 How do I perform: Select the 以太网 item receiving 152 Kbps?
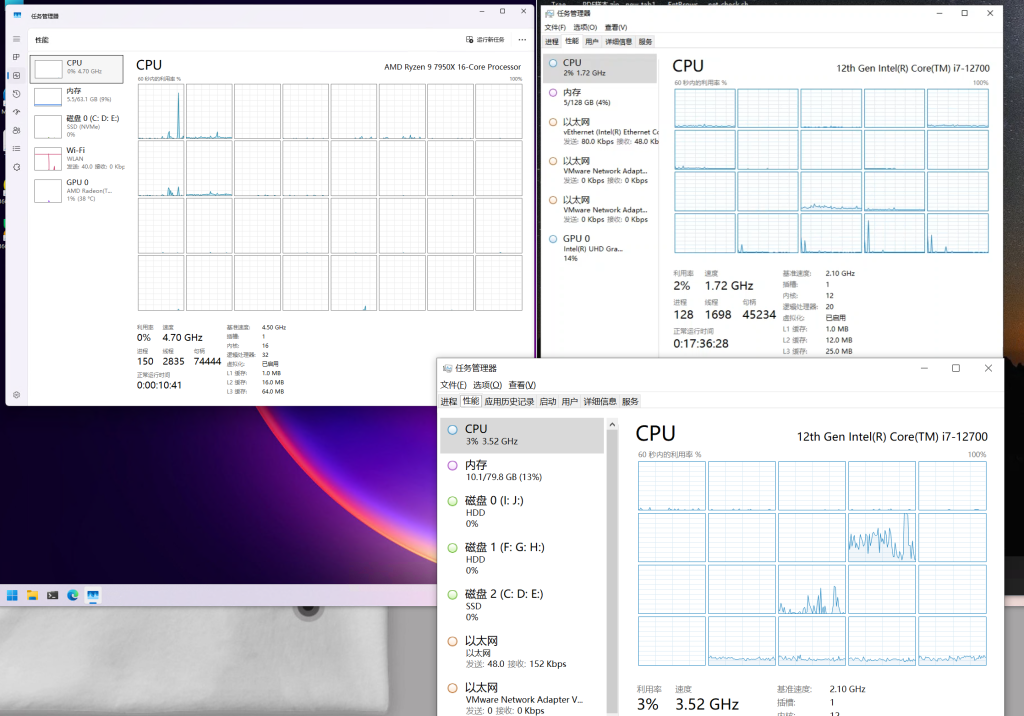[x=522, y=652]
